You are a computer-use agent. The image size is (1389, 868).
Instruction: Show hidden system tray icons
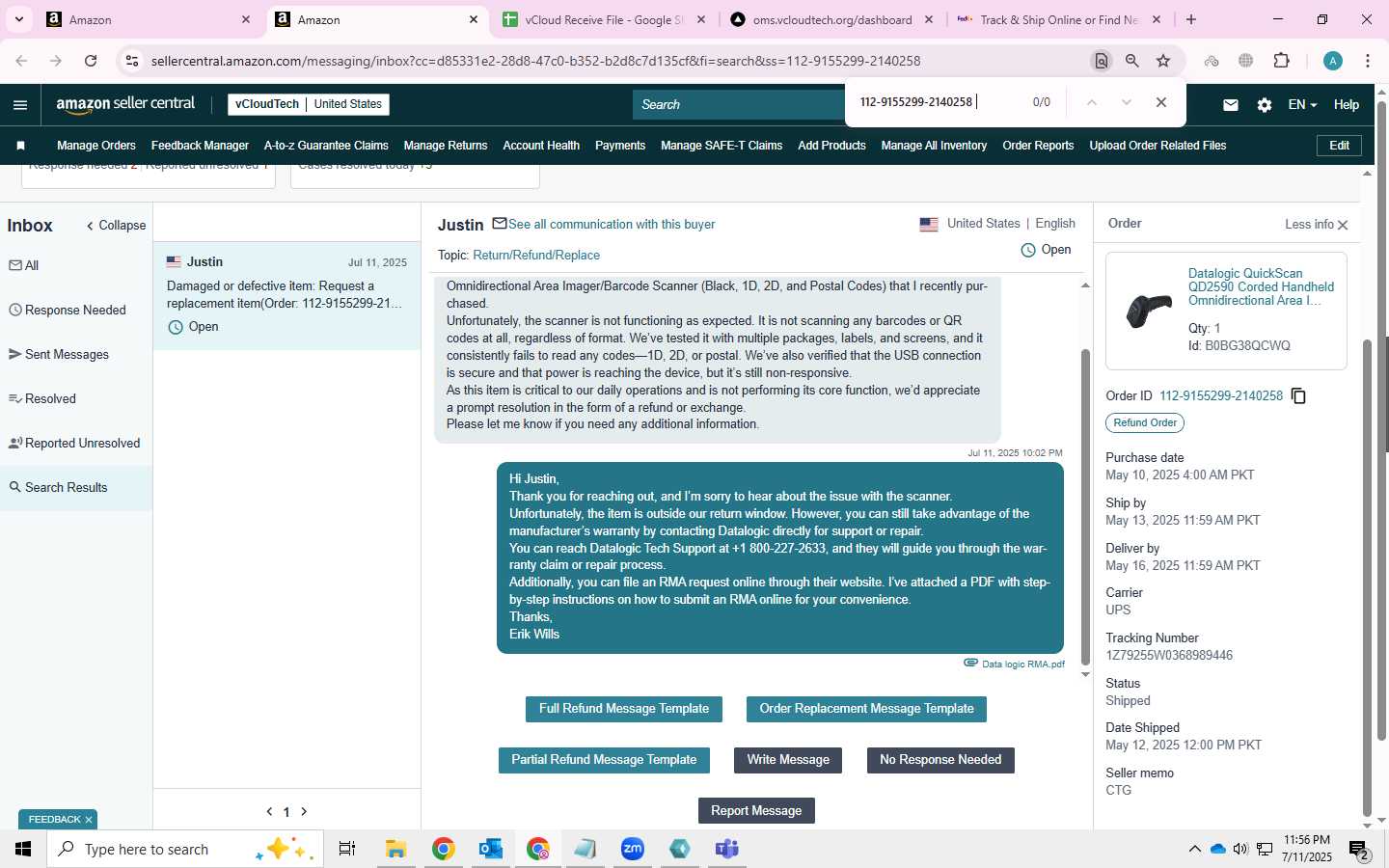click(1194, 849)
